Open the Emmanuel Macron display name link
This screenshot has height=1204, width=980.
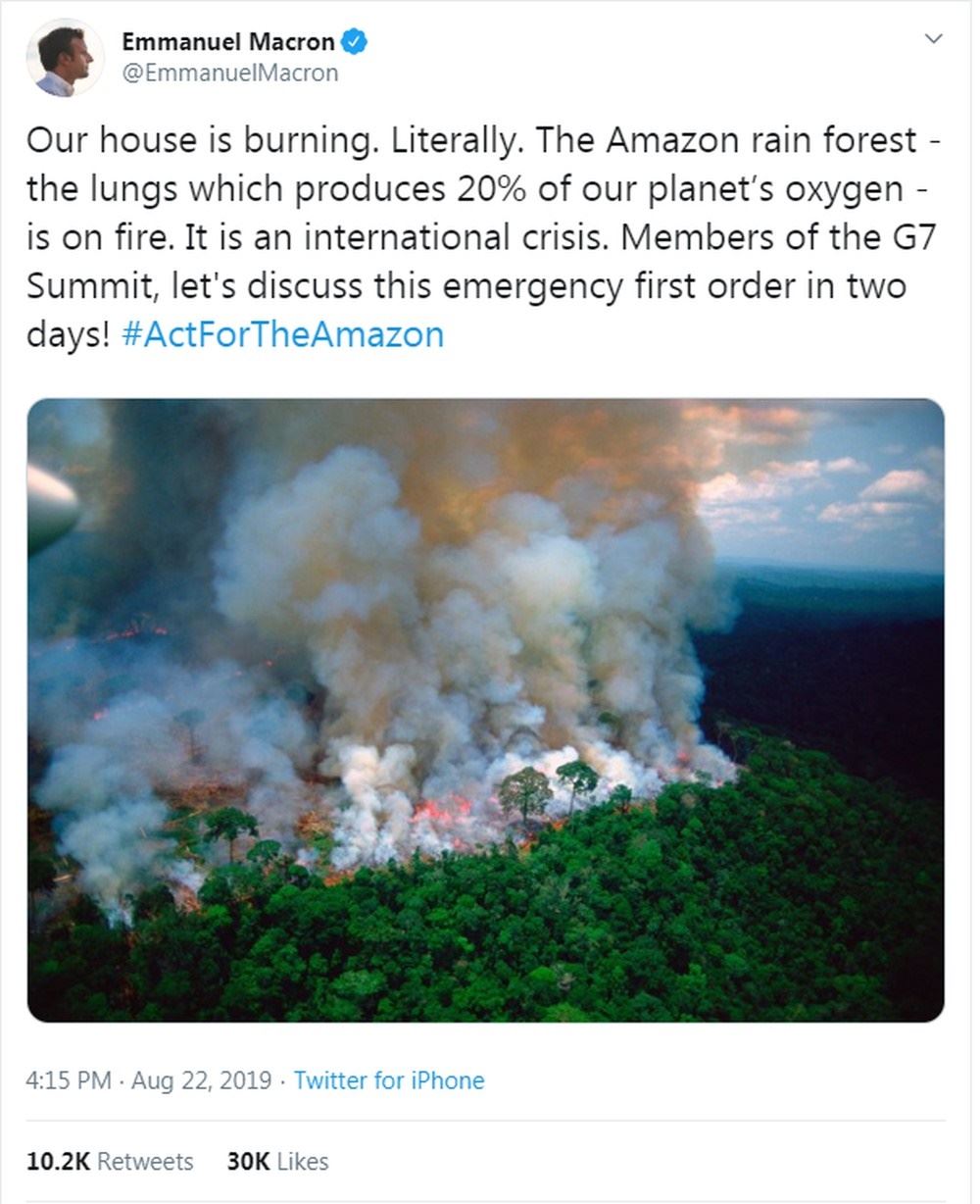click(x=227, y=42)
